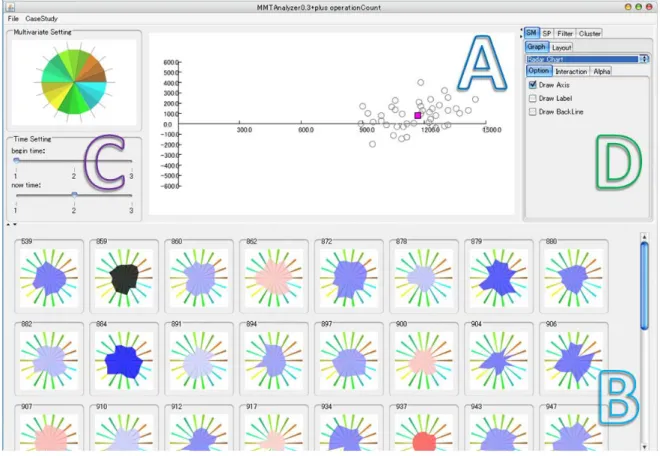Click the -600.0 bottom y-axis label
Viewport: 660px width, 456px height.
tap(170, 186)
